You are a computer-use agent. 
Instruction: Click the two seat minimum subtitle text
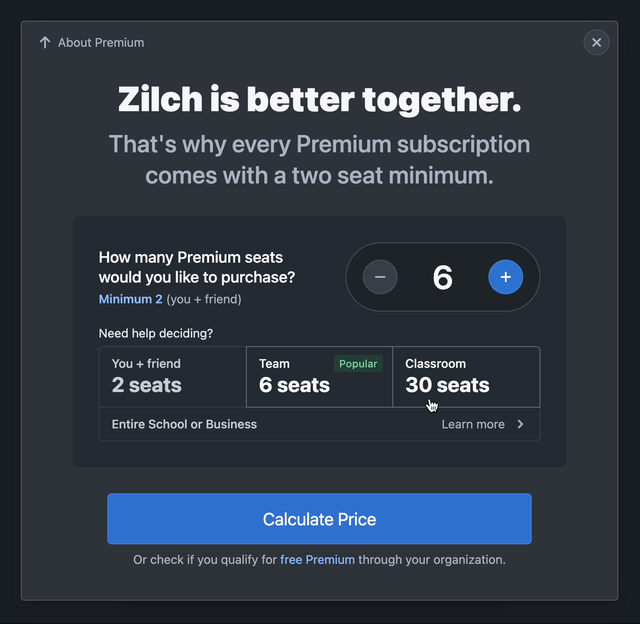(x=319, y=160)
